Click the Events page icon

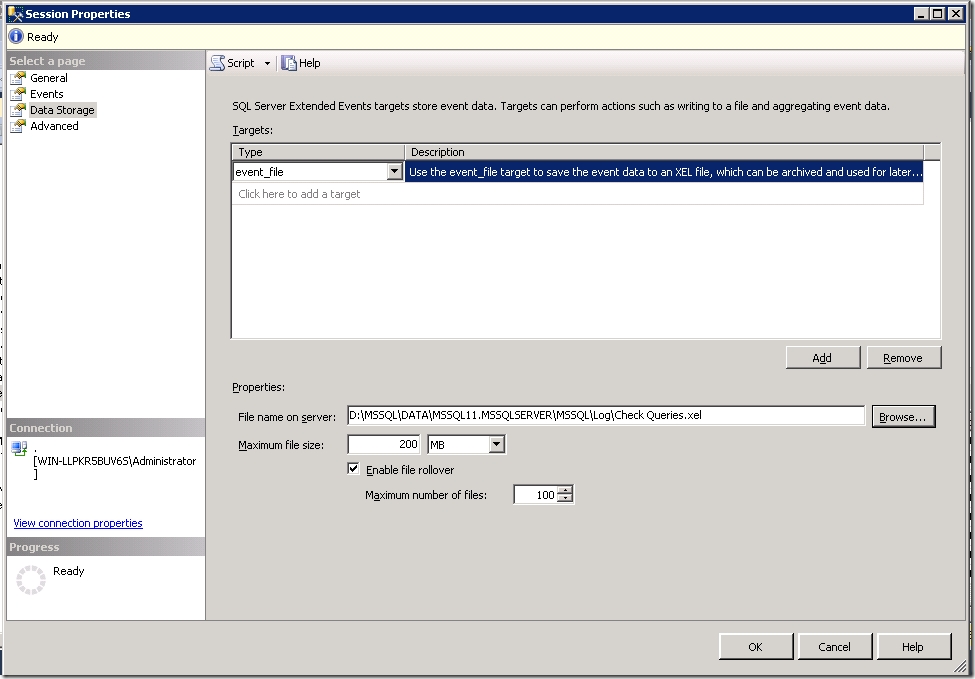point(18,94)
